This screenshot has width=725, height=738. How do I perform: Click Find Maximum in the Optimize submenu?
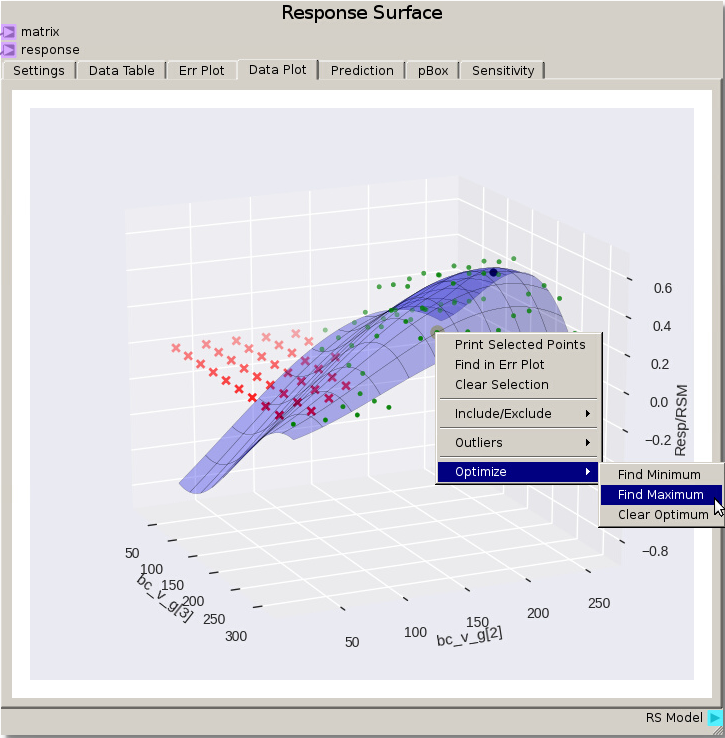(660, 495)
